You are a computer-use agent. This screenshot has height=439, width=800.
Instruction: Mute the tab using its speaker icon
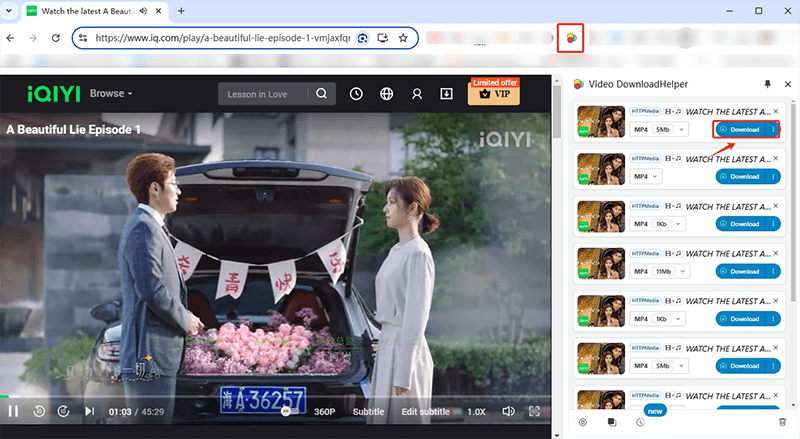pos(143,11)
